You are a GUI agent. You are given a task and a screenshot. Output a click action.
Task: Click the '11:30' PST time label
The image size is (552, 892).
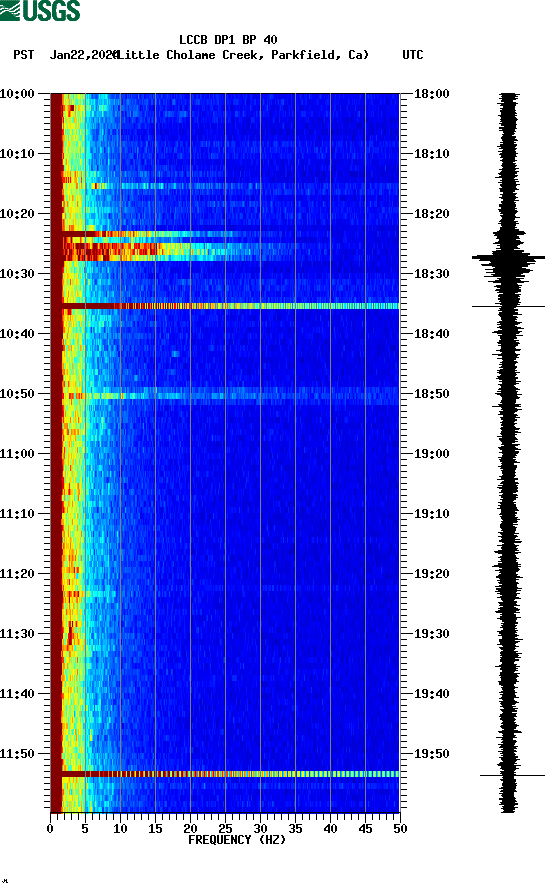(17, 634)
